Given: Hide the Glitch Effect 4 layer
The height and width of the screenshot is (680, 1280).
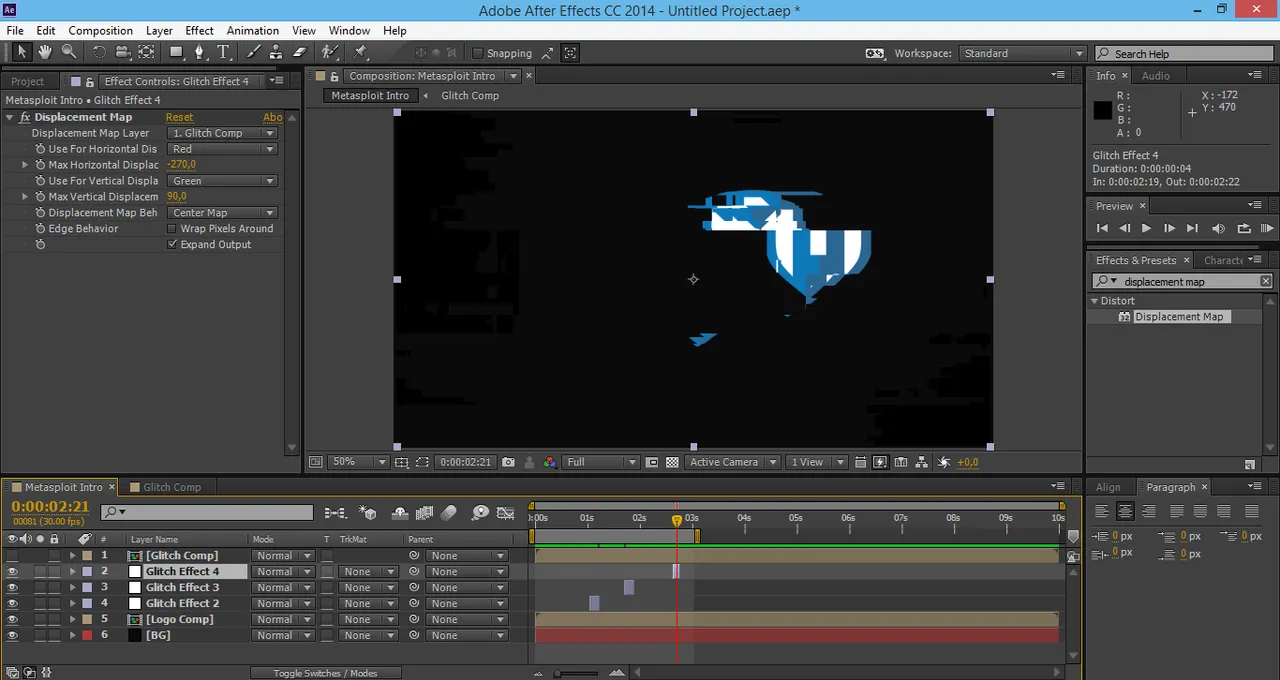Looking at the screenshot, I should pos(12,572).
